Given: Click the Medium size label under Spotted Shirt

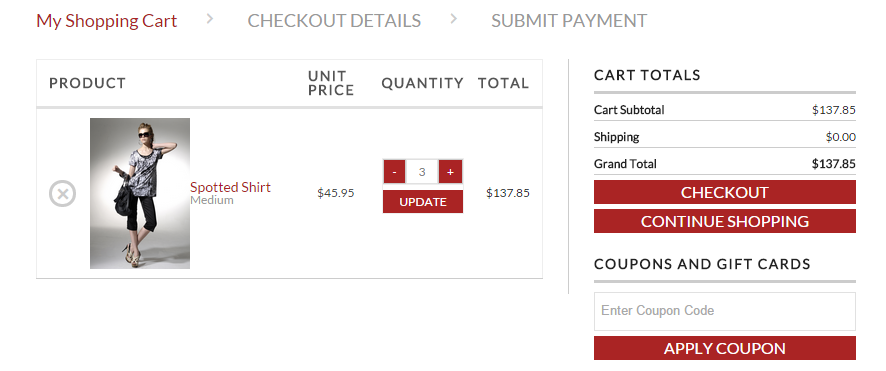Looking at the screenshot, I should 212,200.
